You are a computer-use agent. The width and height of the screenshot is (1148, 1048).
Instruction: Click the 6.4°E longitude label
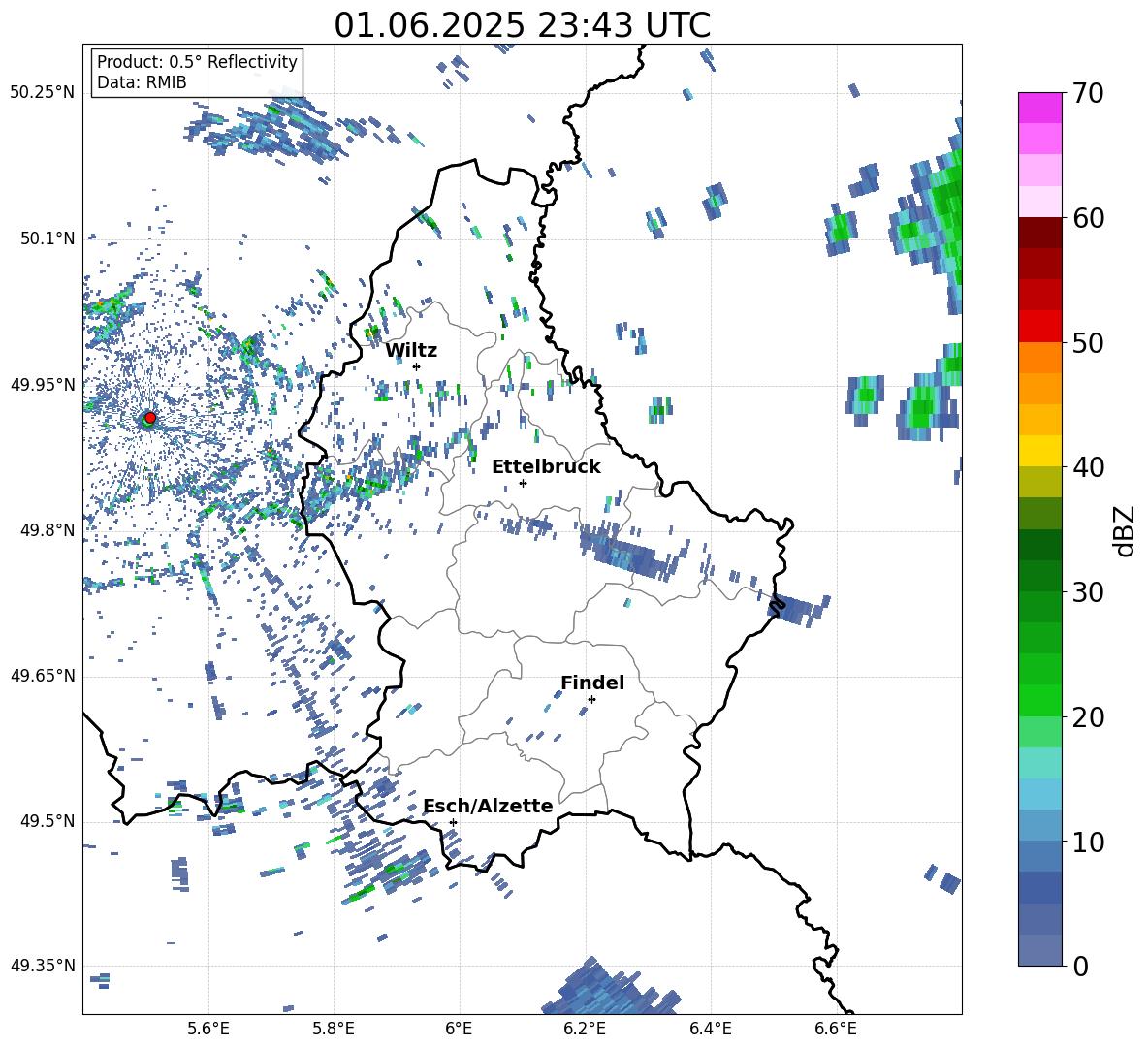pyautogui.click(x=710, y=1030)
